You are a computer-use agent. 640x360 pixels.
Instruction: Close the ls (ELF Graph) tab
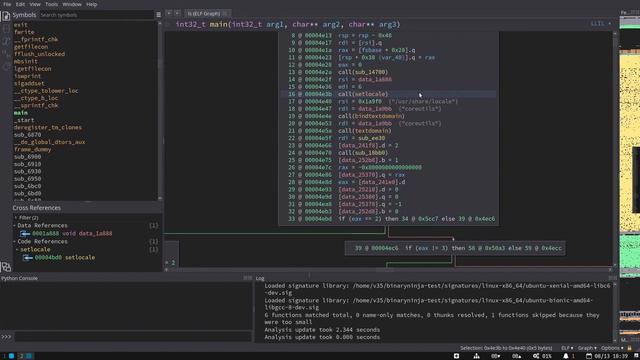coord(225,13)
